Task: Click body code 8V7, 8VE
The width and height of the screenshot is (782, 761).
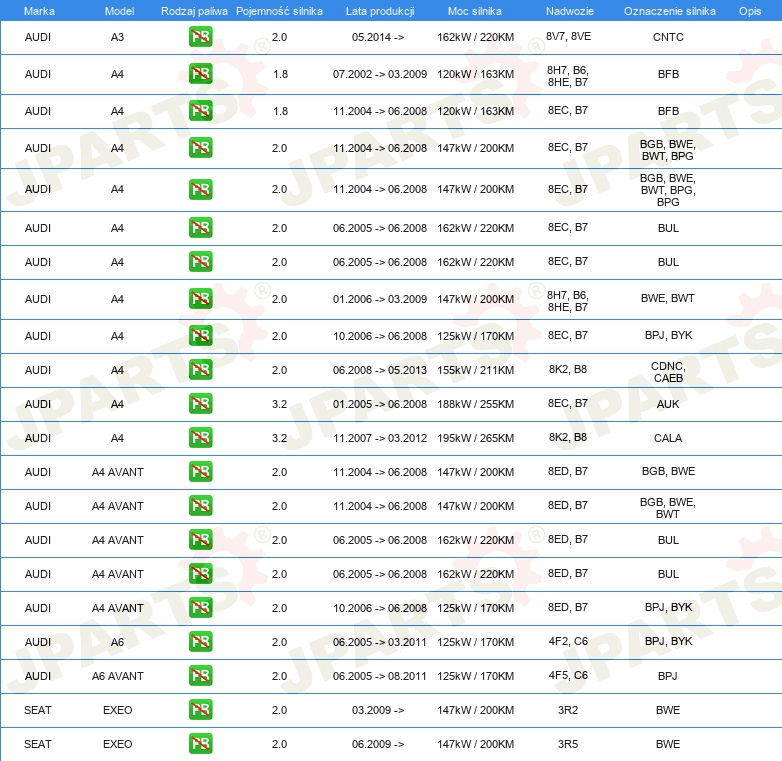Action: 568,36
